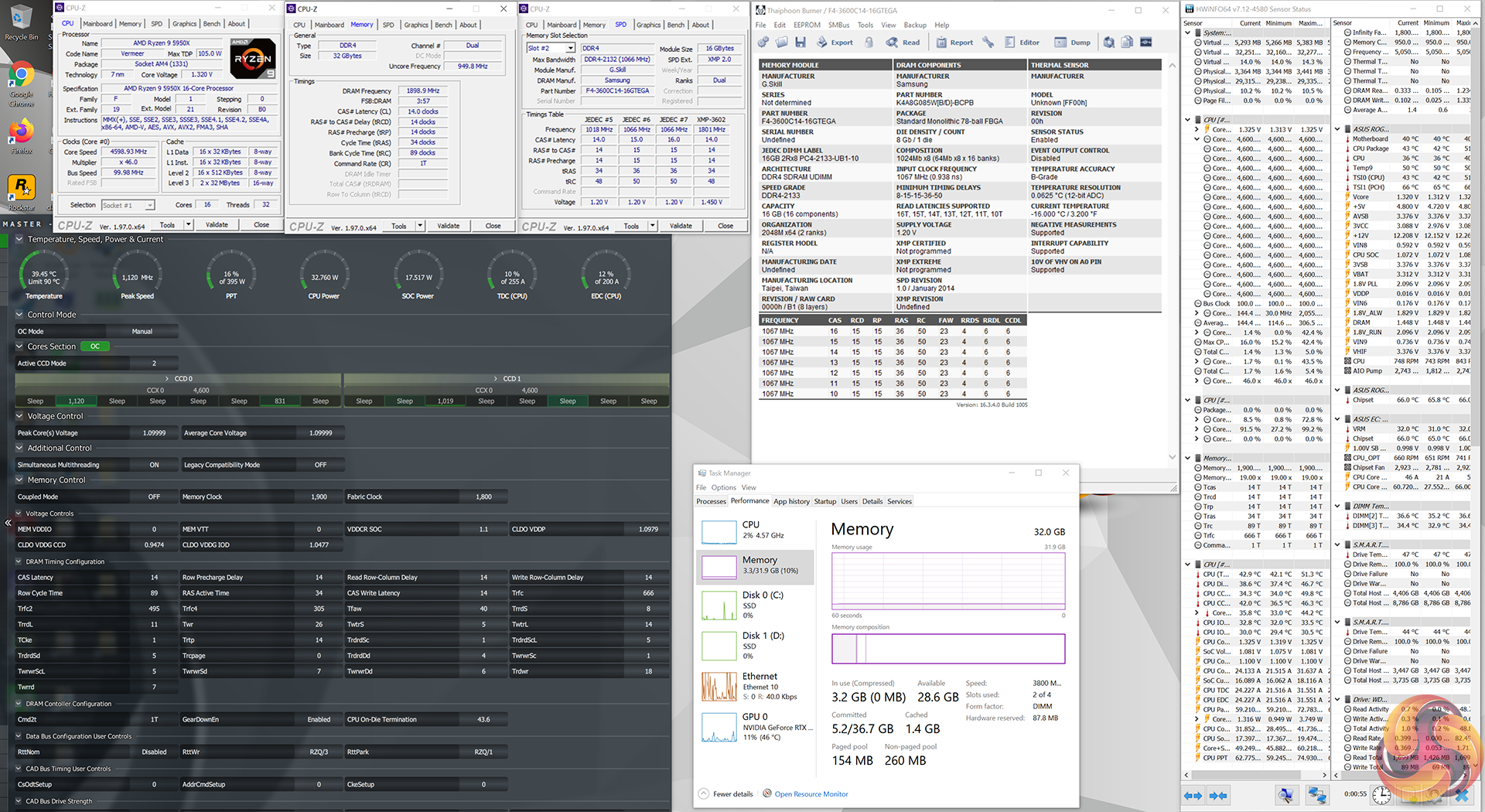Toggle Simultaneous Multithreading ON value
The image size is (1485, 812).
click(154, 465)
